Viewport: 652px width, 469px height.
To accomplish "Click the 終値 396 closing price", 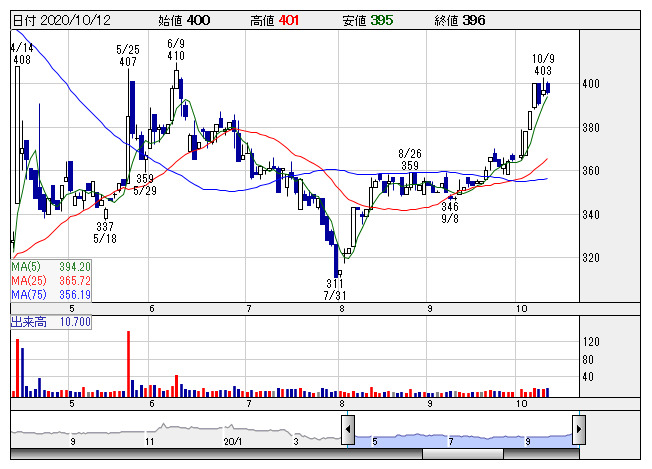I will 459,20.
